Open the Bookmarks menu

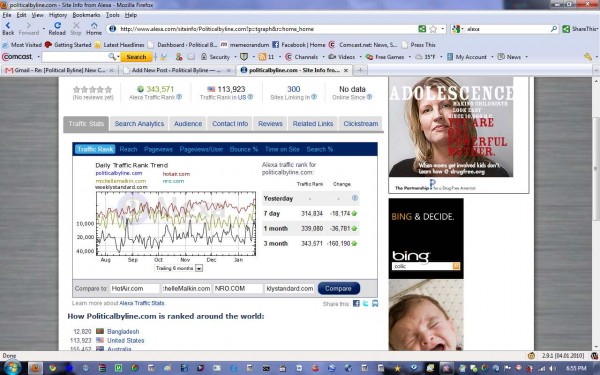point(86,15)
